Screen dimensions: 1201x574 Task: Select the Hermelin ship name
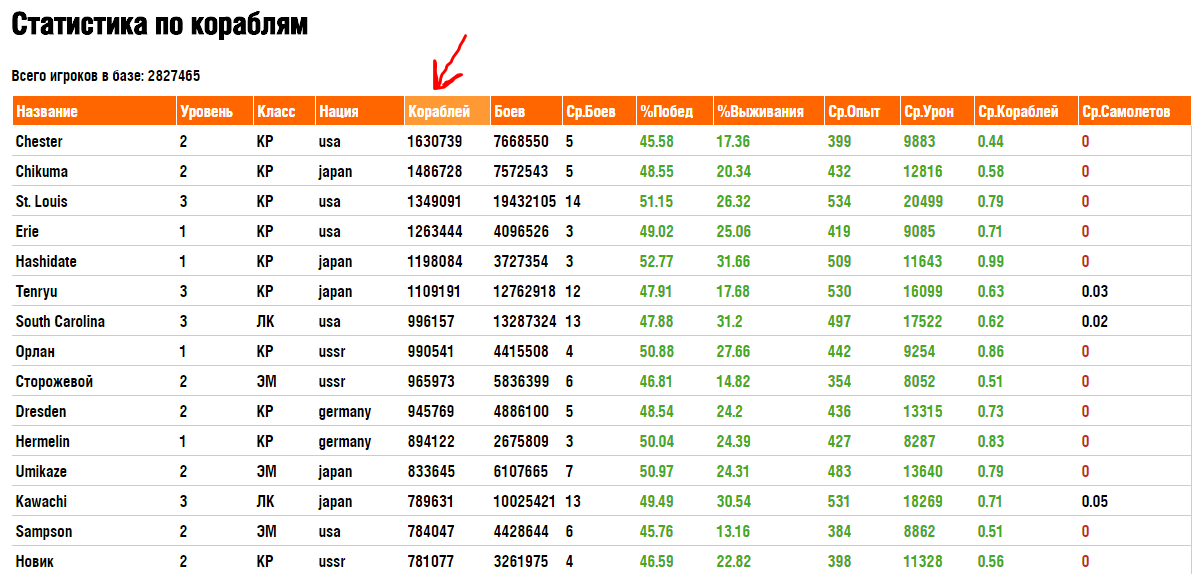coord(43,441)
